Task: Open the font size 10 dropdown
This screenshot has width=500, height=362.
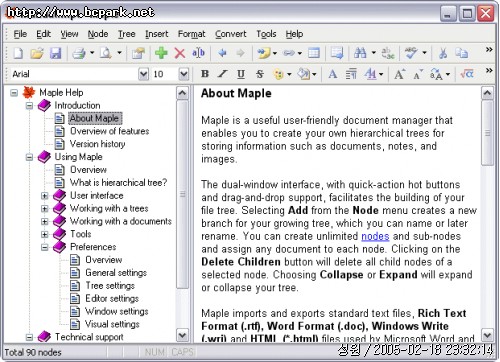Action: (x=184, y=74)
